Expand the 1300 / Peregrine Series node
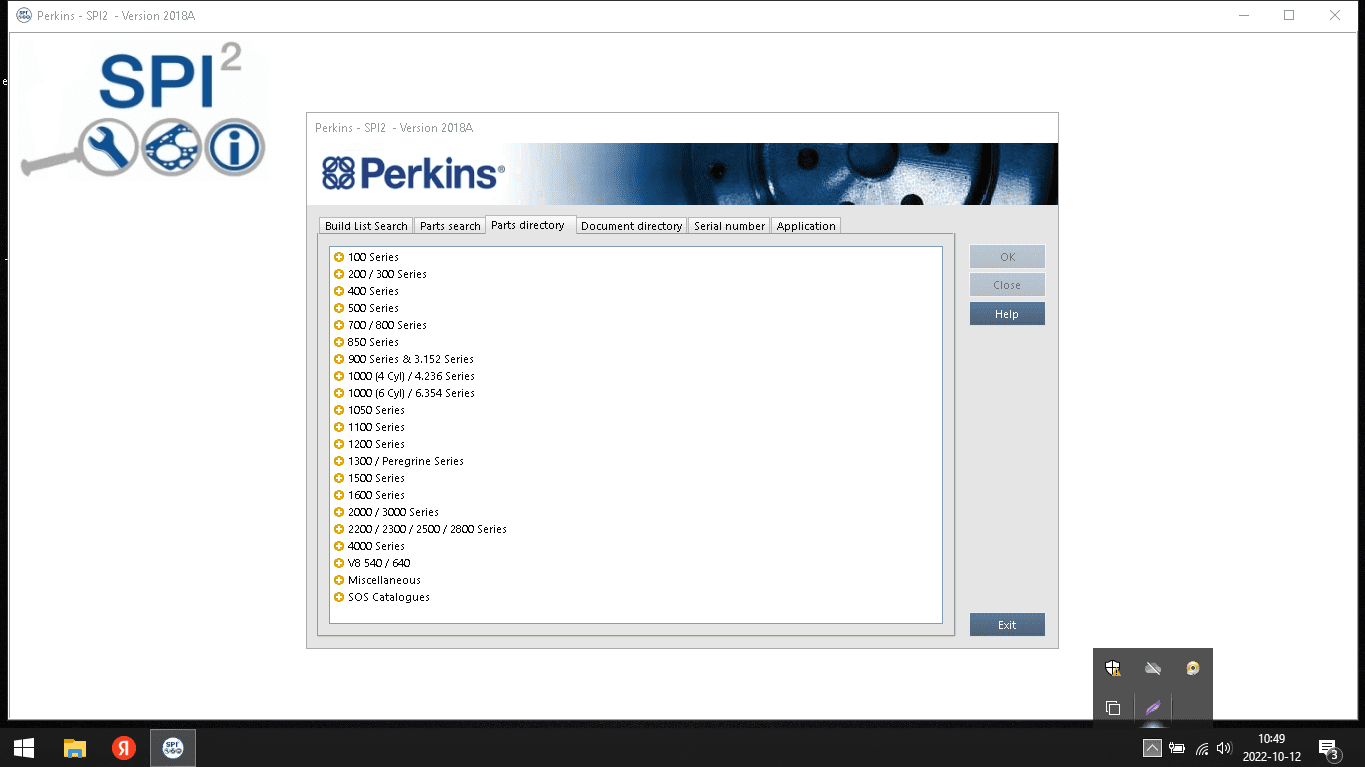Screen dimensions: 1365x767 (339, 461)
